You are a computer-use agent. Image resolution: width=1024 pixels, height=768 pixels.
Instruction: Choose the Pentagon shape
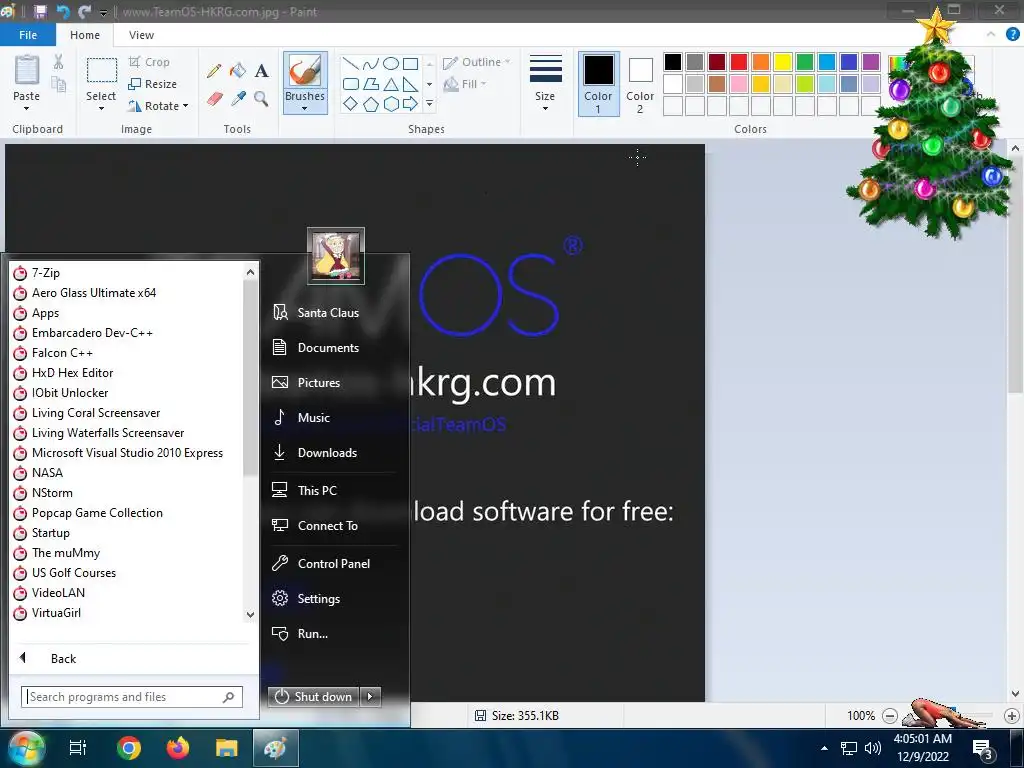pyautogui.click(x=370, y=104)
